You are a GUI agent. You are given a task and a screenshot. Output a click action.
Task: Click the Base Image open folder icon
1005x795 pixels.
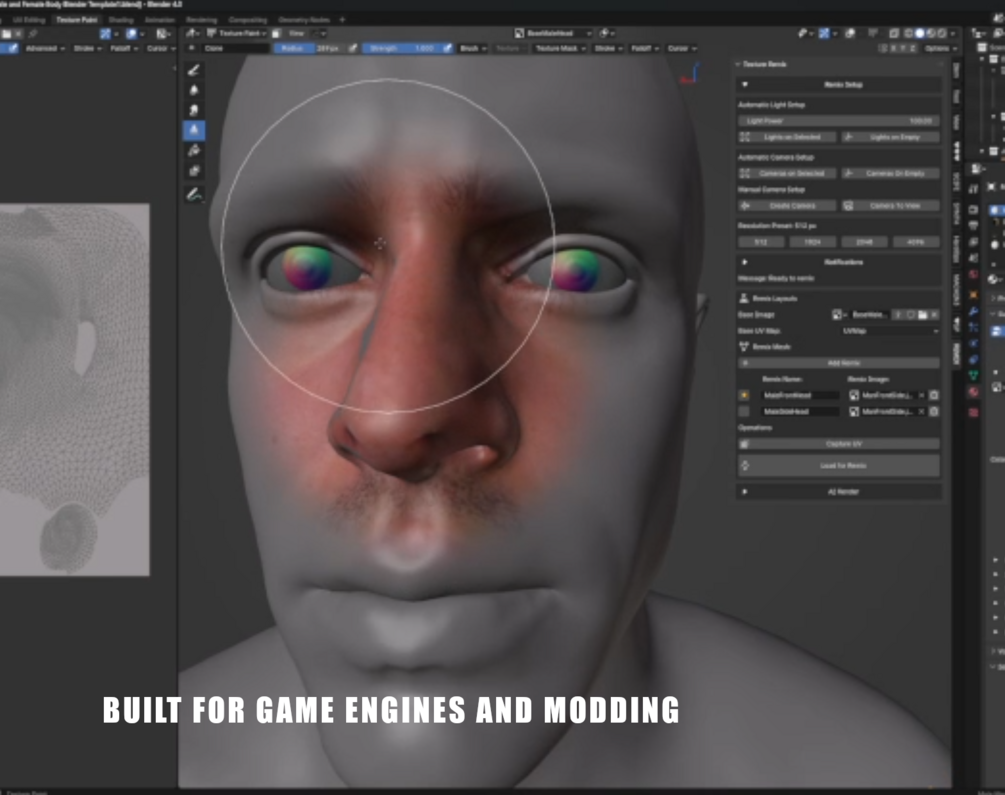[922, 315]
